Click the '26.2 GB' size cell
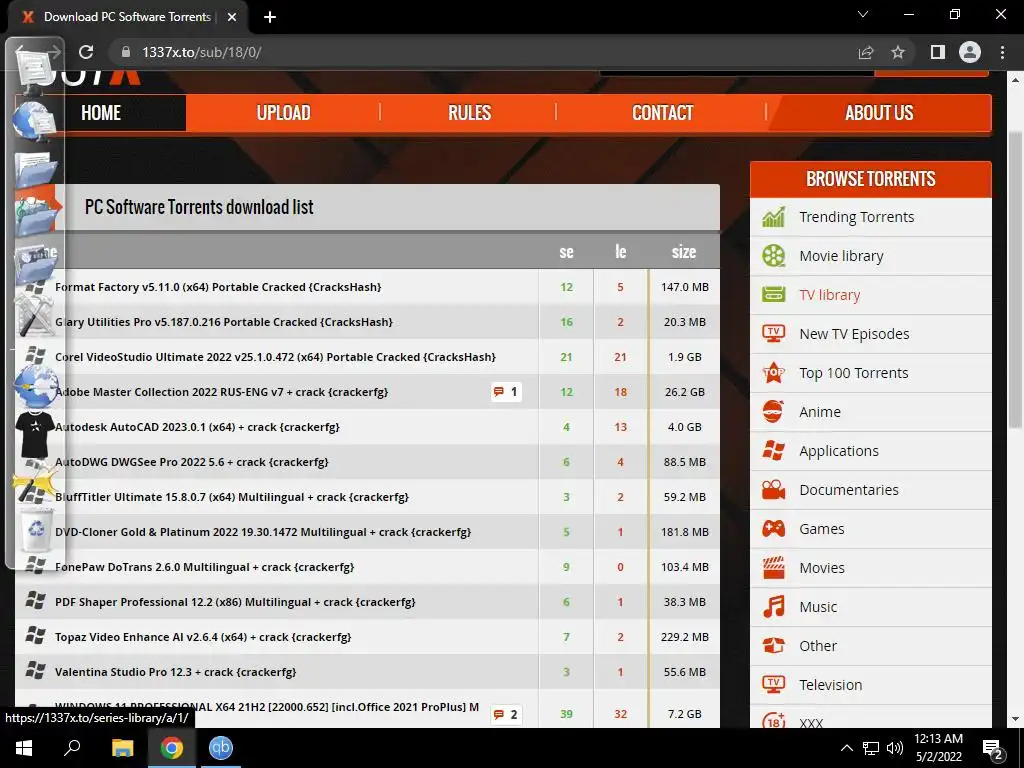 (x=684, y=392)
